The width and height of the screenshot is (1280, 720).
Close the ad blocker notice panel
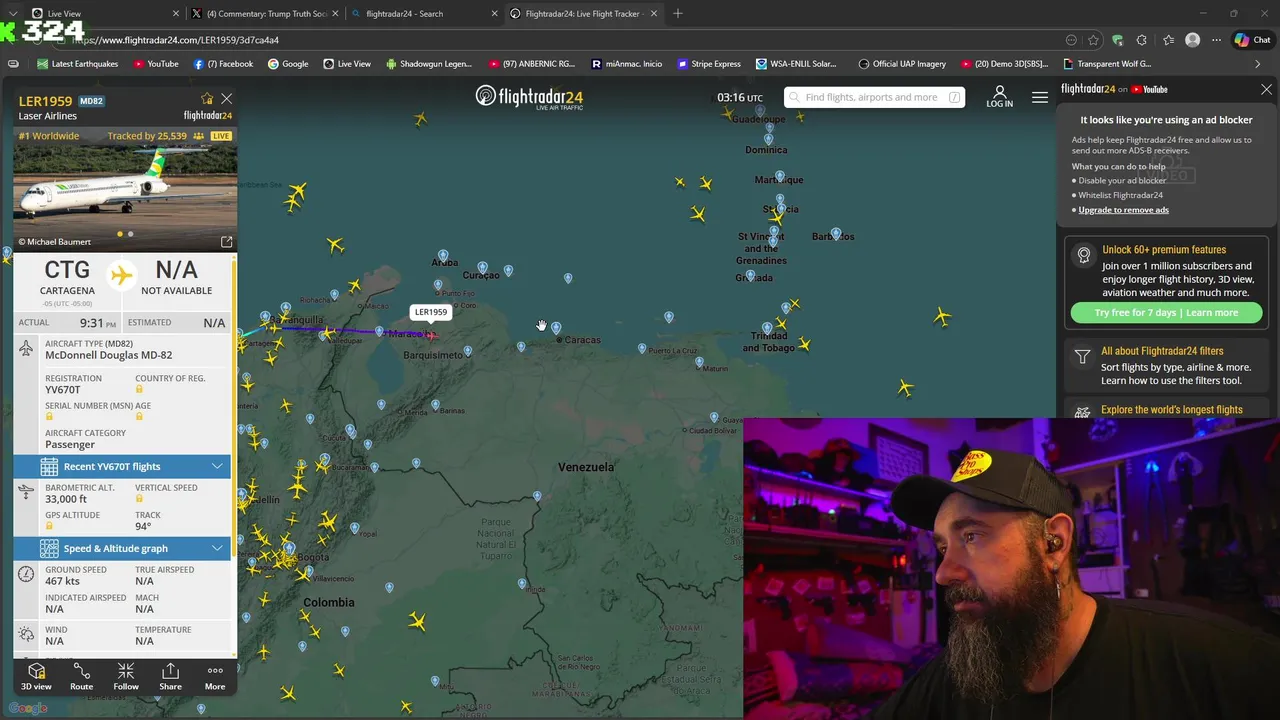tap(1266, 89)
